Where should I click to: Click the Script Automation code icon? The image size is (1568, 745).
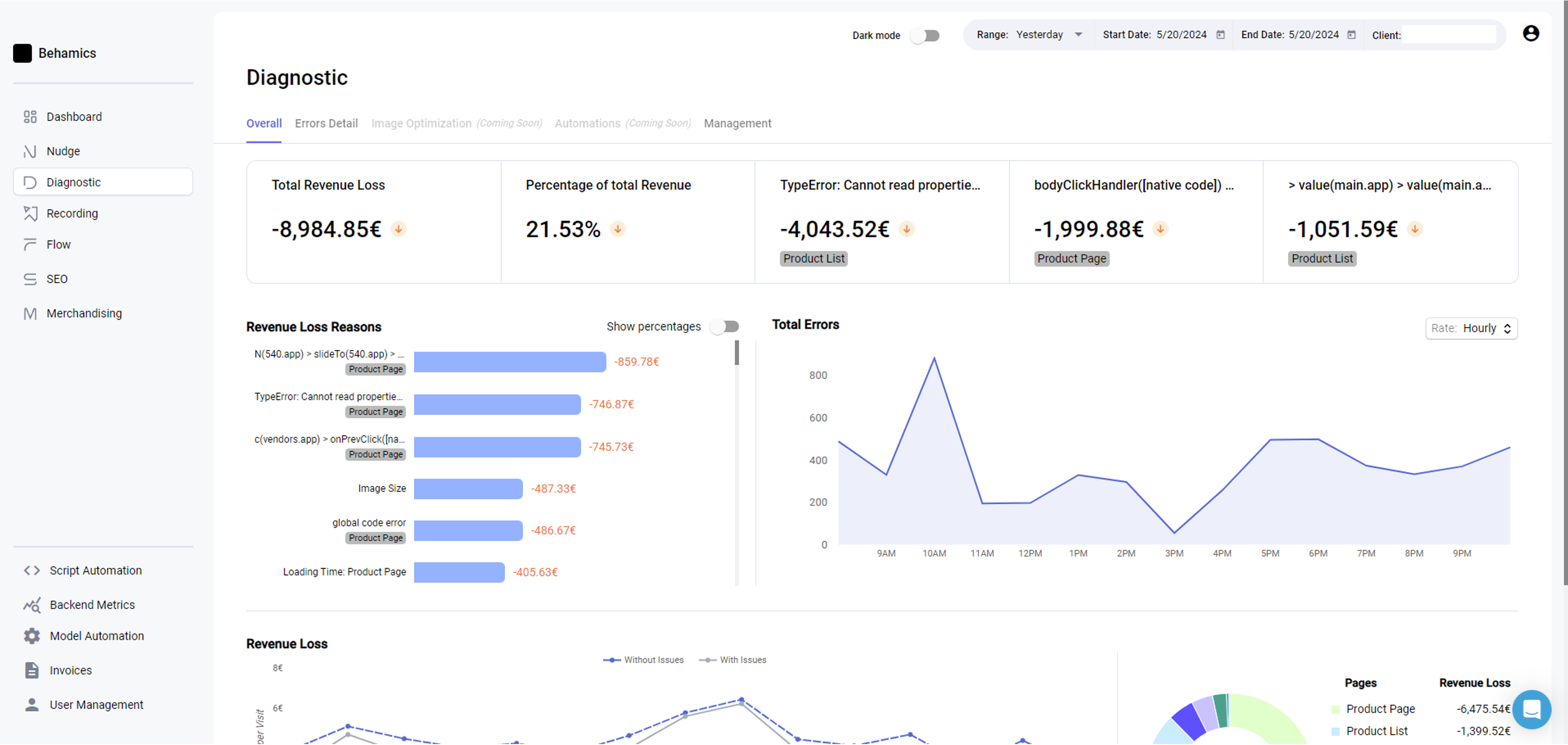(x=32, y=570)
